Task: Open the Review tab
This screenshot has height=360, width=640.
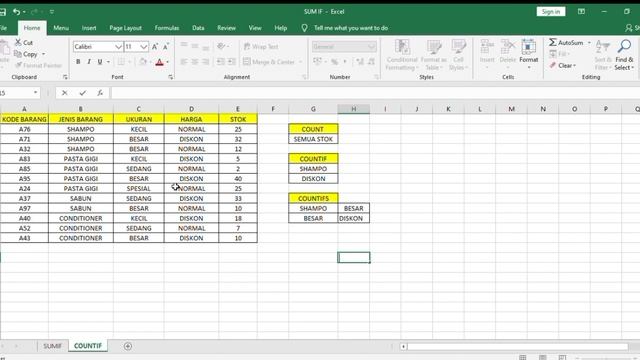Action: 226,28
